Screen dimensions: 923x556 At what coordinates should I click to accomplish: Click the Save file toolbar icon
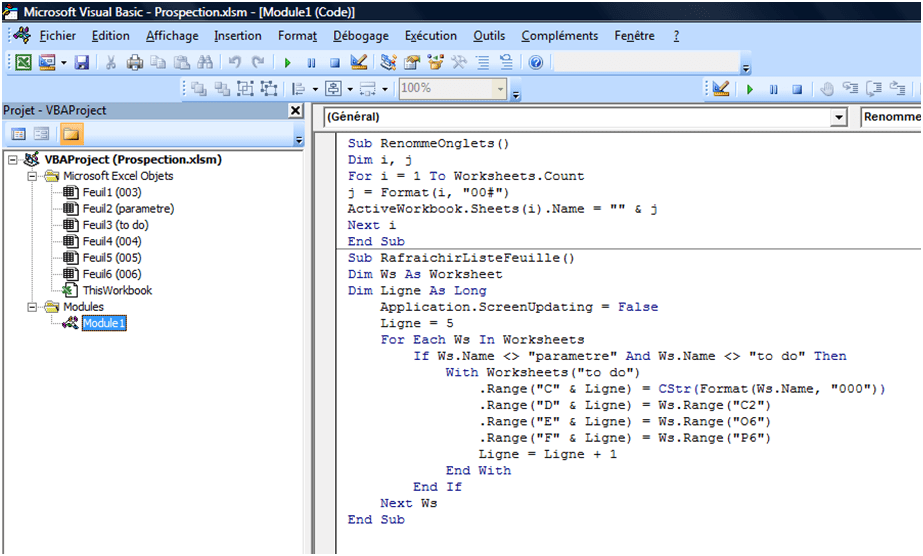pos(82,62)
